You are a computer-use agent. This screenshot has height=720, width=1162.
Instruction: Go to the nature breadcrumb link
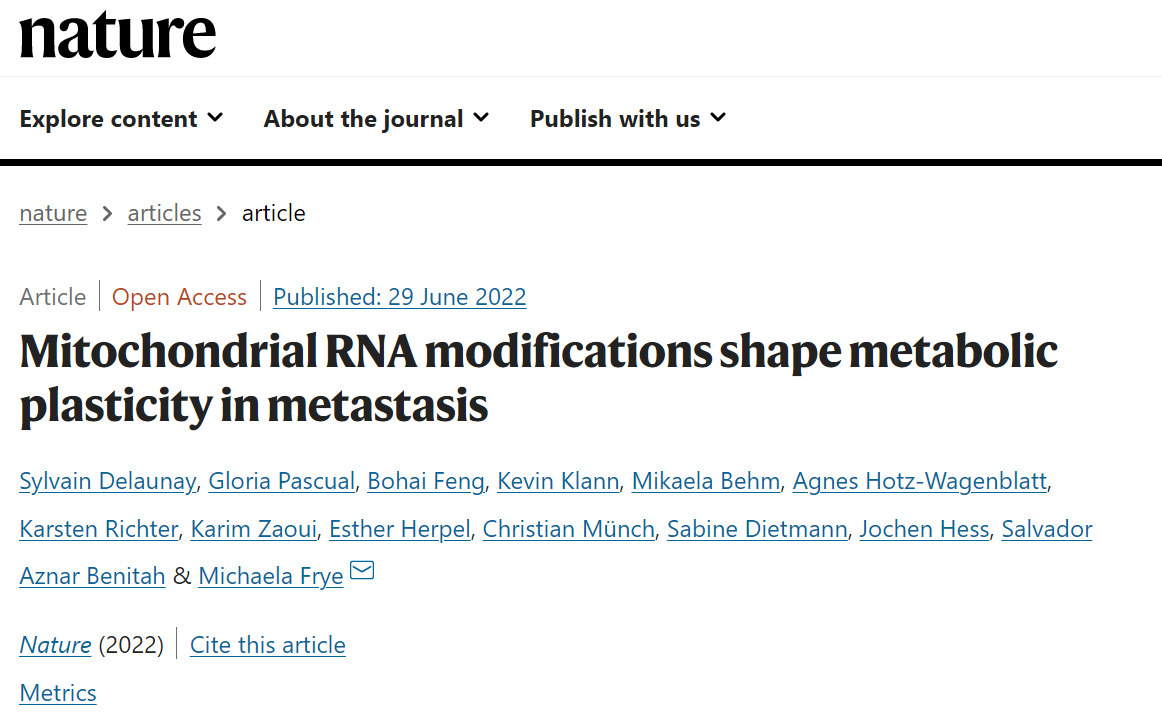click(53, 213)
